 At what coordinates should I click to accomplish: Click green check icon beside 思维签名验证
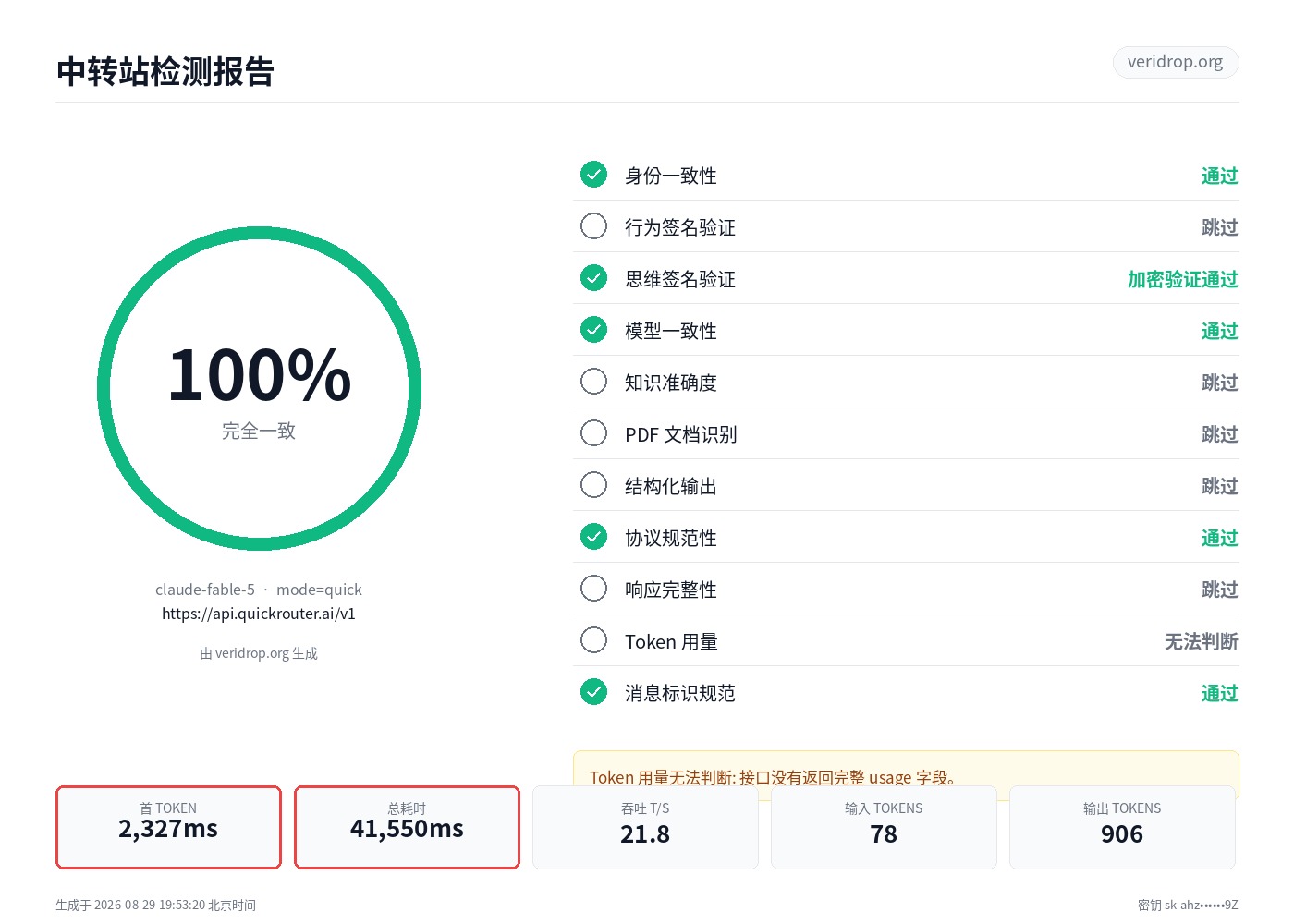pos(593,278)
